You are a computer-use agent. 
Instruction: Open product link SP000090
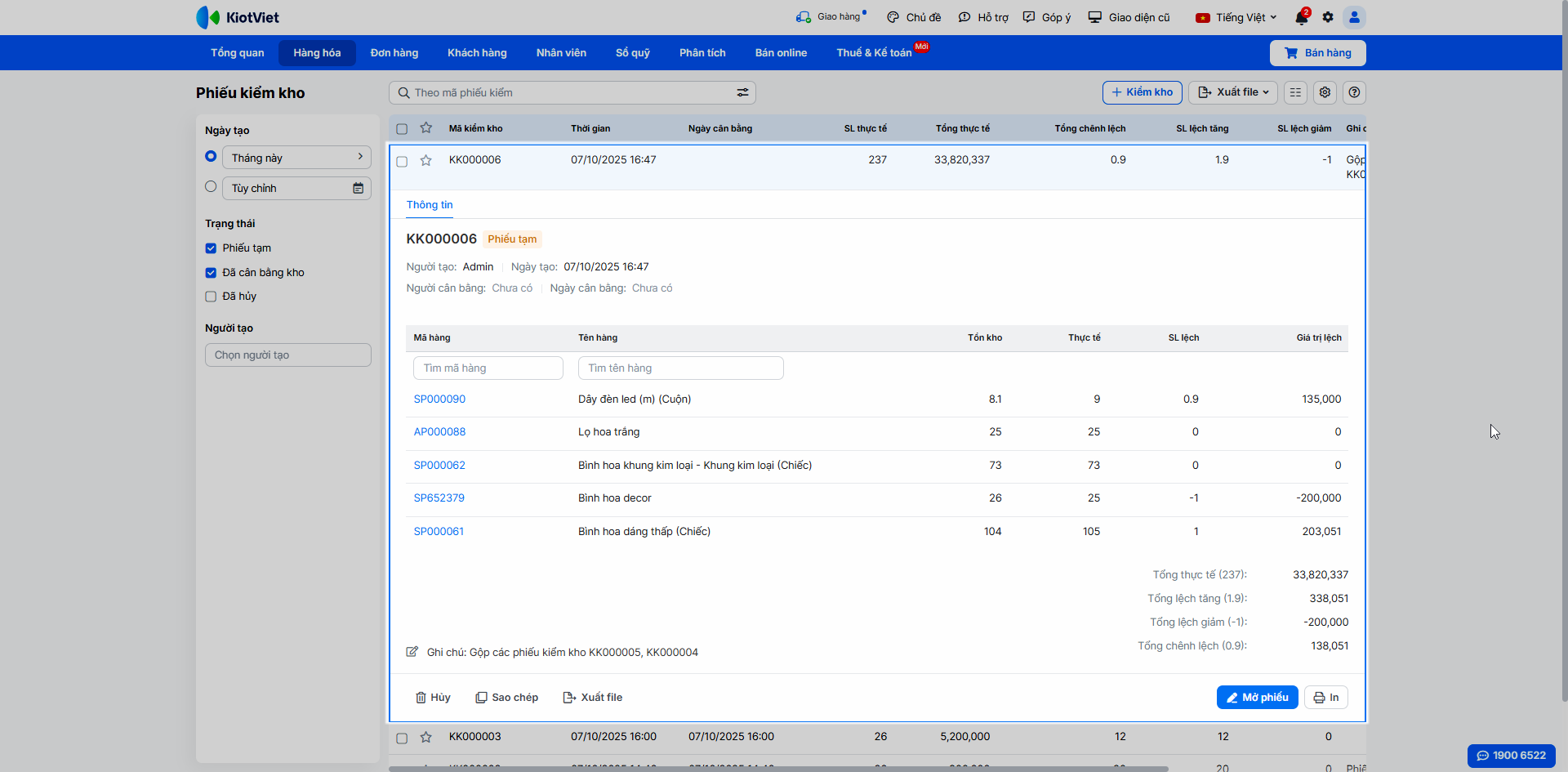pyautogui.click(x=439, y=399)
